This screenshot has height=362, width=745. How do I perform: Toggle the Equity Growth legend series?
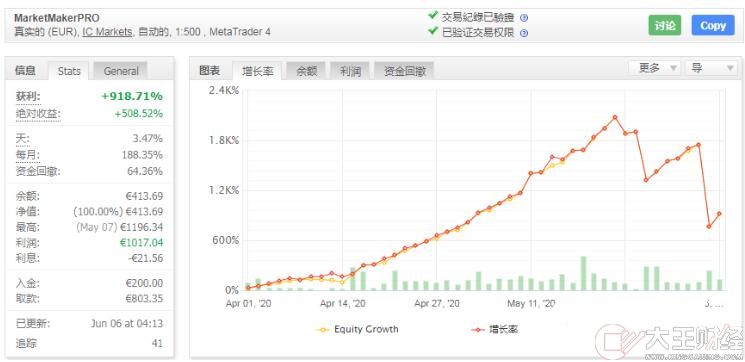tap(359, 329)
